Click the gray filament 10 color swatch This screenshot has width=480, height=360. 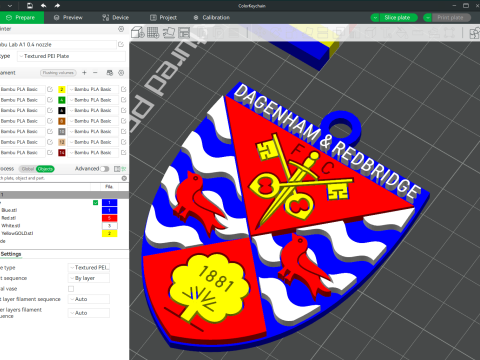[62, 131]
